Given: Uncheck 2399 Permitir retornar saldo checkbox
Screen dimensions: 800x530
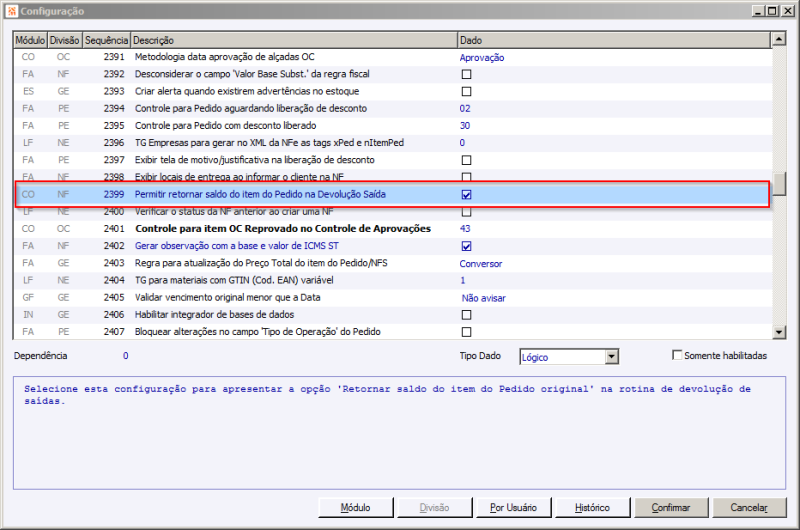Looking at the screenshot, I should pos(466,194).
